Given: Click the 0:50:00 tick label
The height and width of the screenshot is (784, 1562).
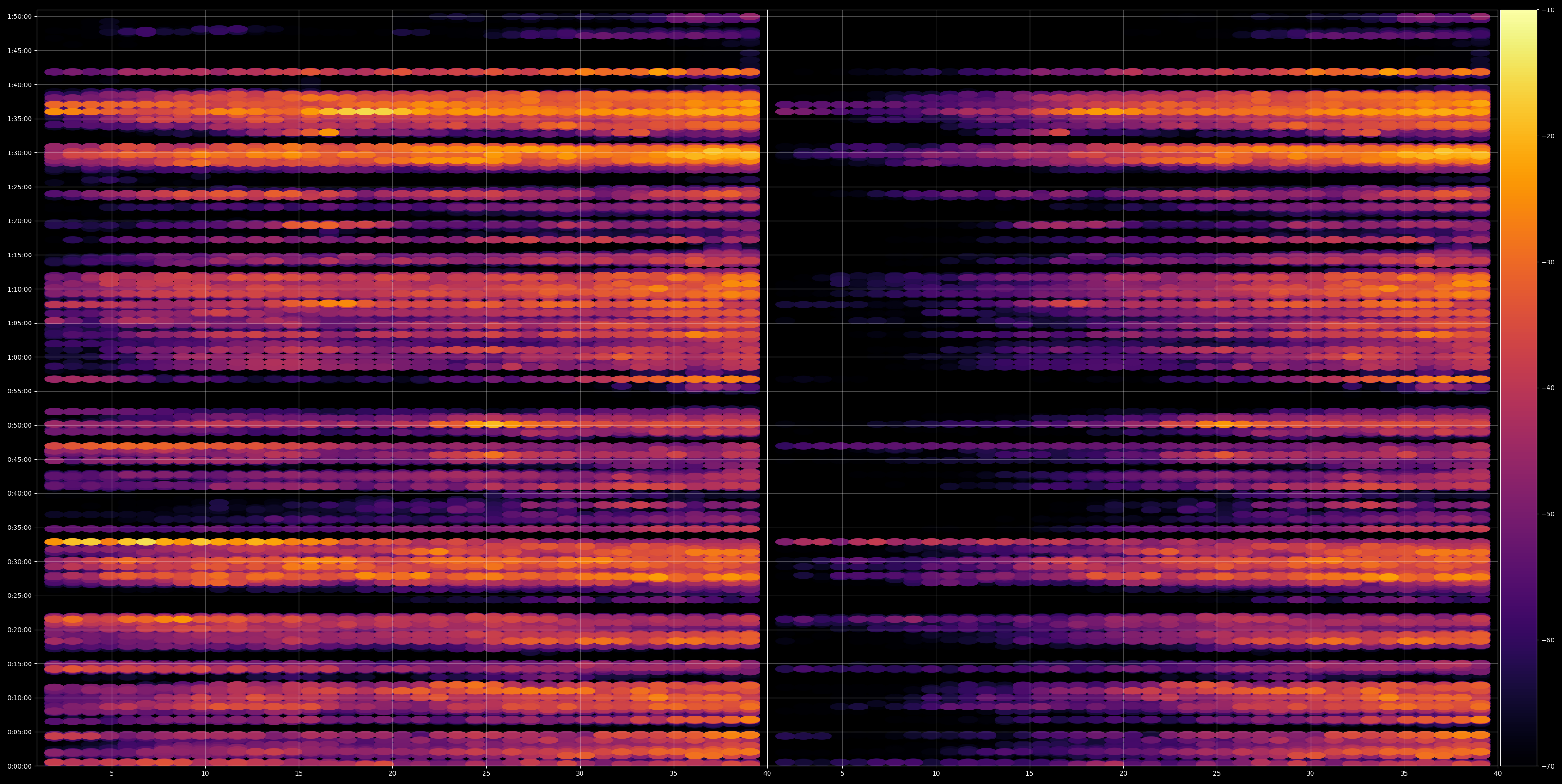Looking at the screenshot, I should tap(19, 425).
